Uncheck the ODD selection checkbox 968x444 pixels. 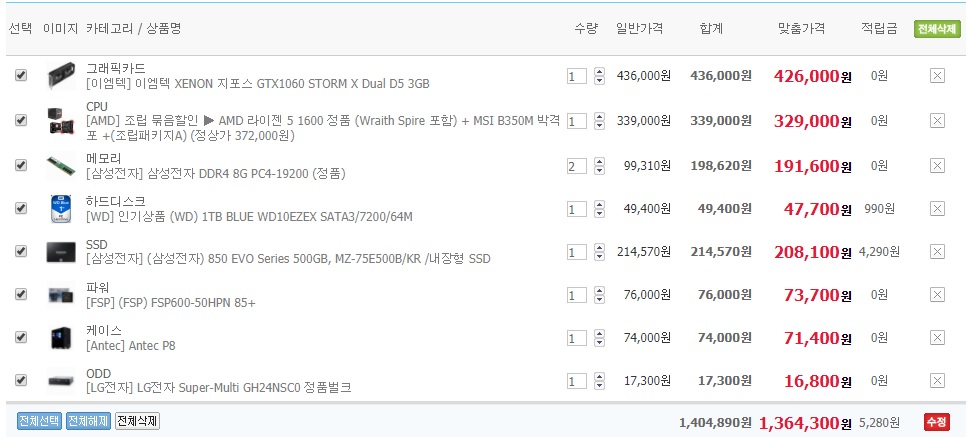(21, 380)
